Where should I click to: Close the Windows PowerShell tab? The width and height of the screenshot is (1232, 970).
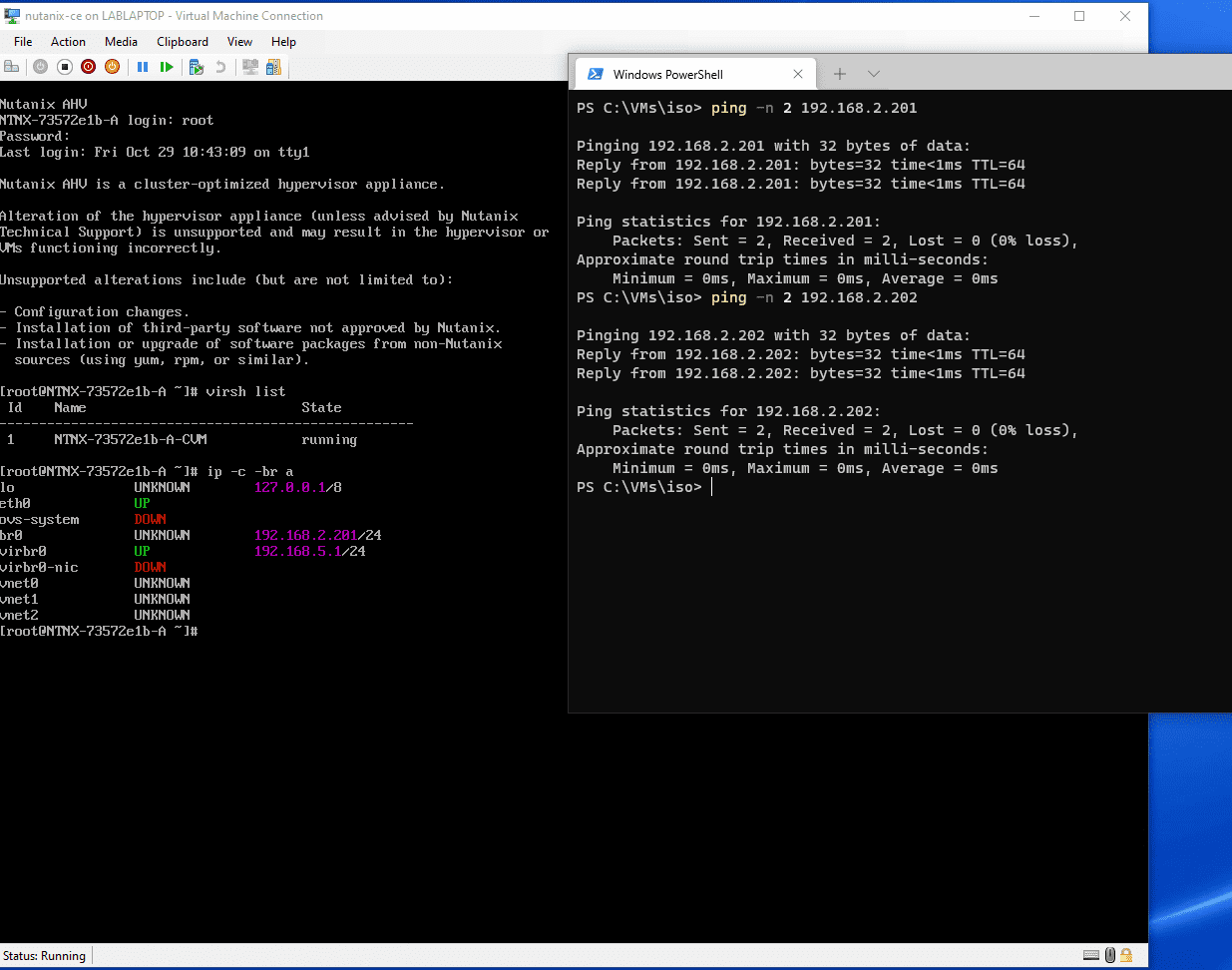(798, 74)
